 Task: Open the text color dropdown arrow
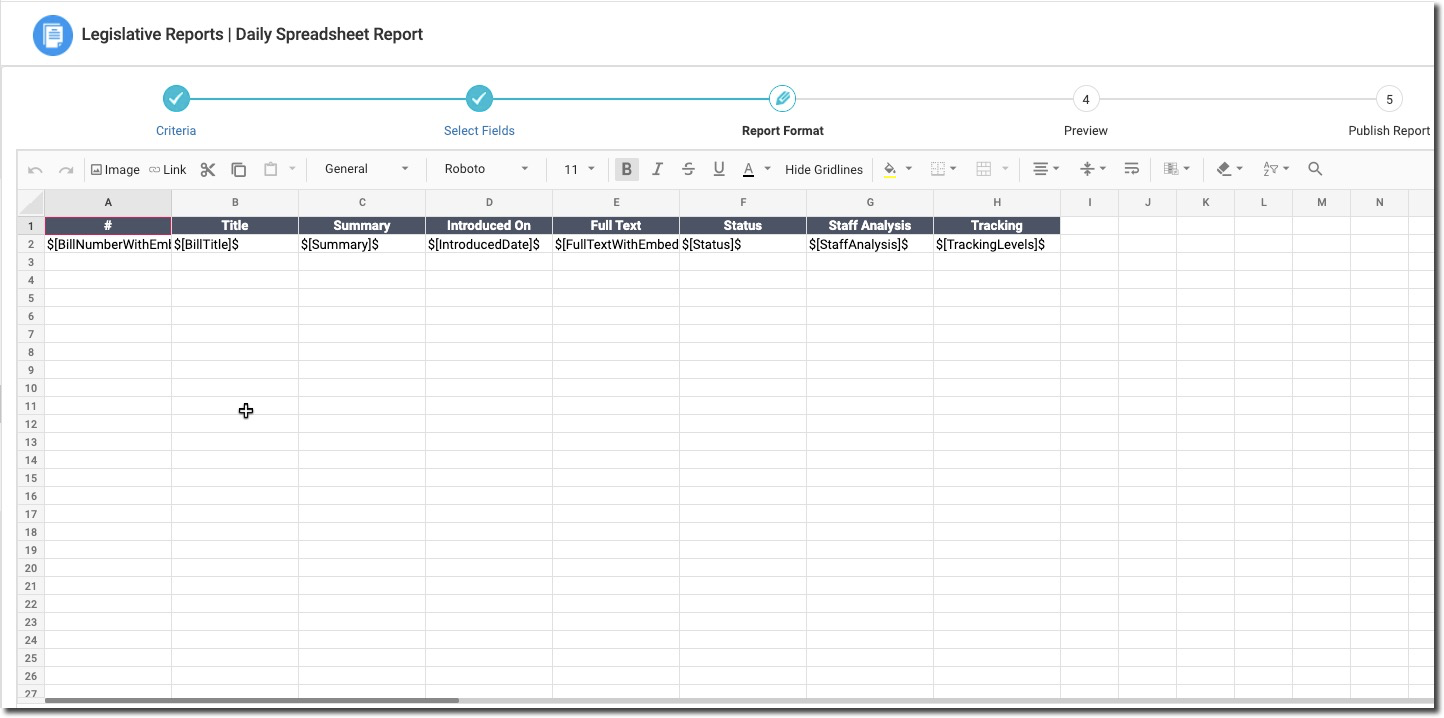pos(768,169)
